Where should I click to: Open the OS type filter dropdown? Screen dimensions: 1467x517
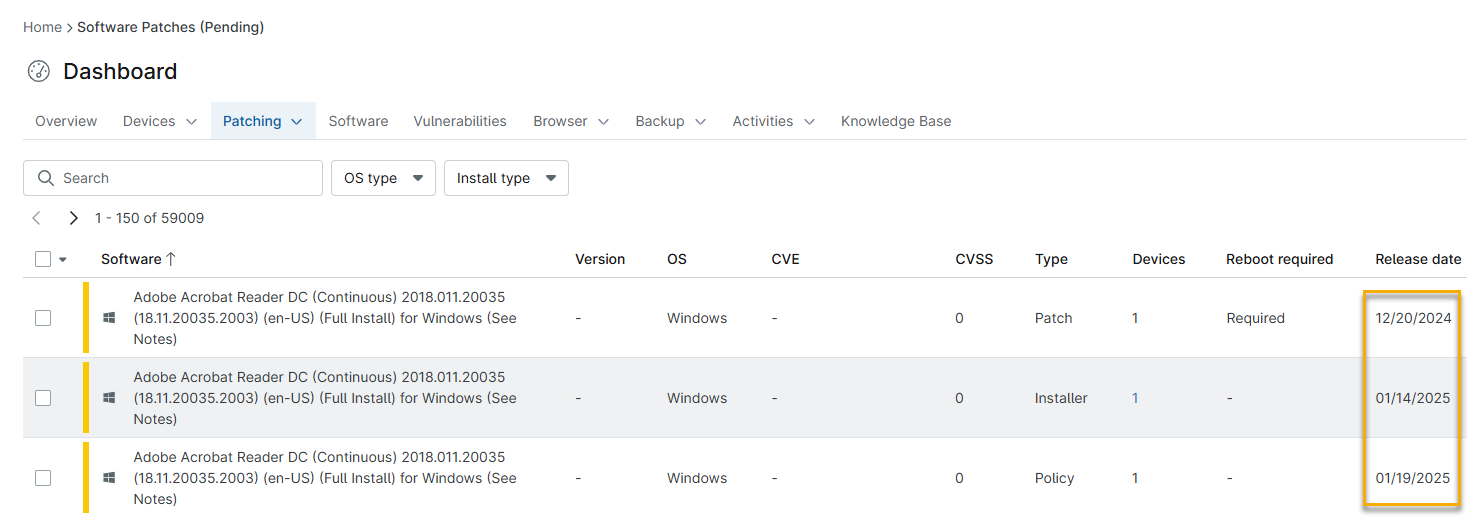tap(383, 178)
